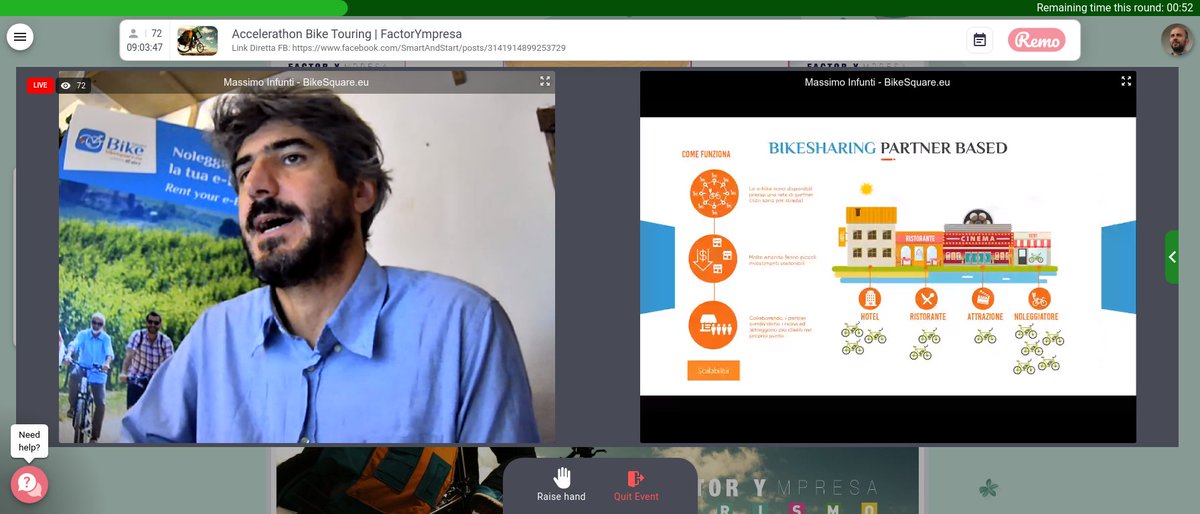This screenshot has height=514, width=1200.
Task: Click the Hotel icon on slide
Action: click(869, 298)
